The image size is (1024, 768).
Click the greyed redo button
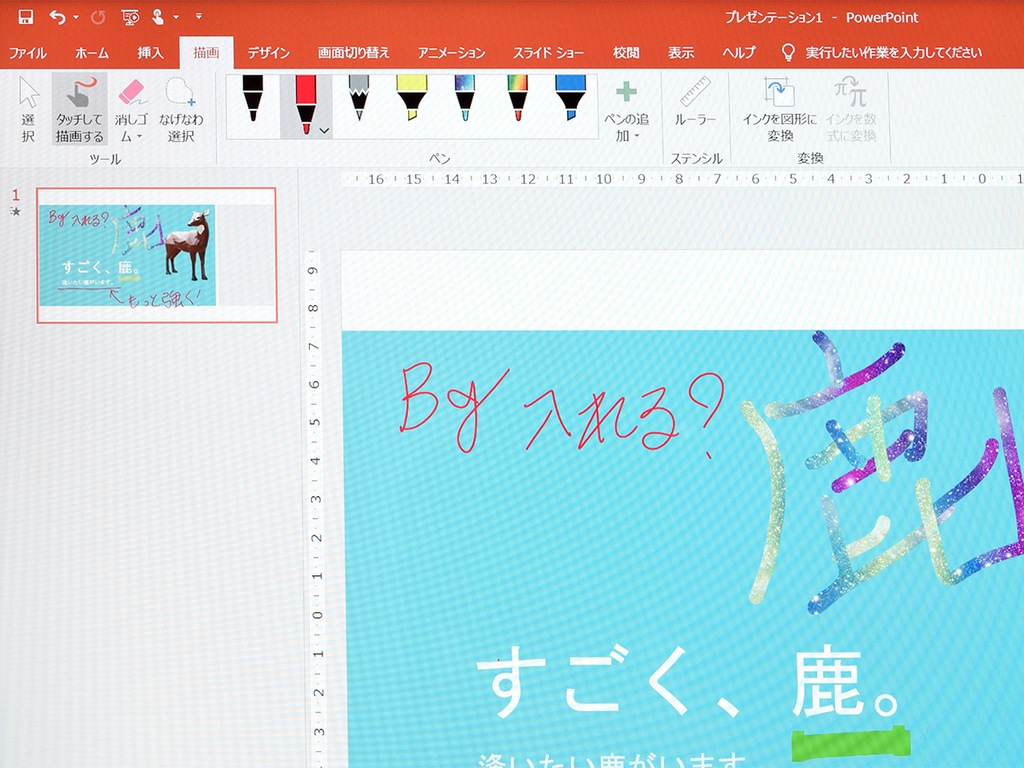98,17
